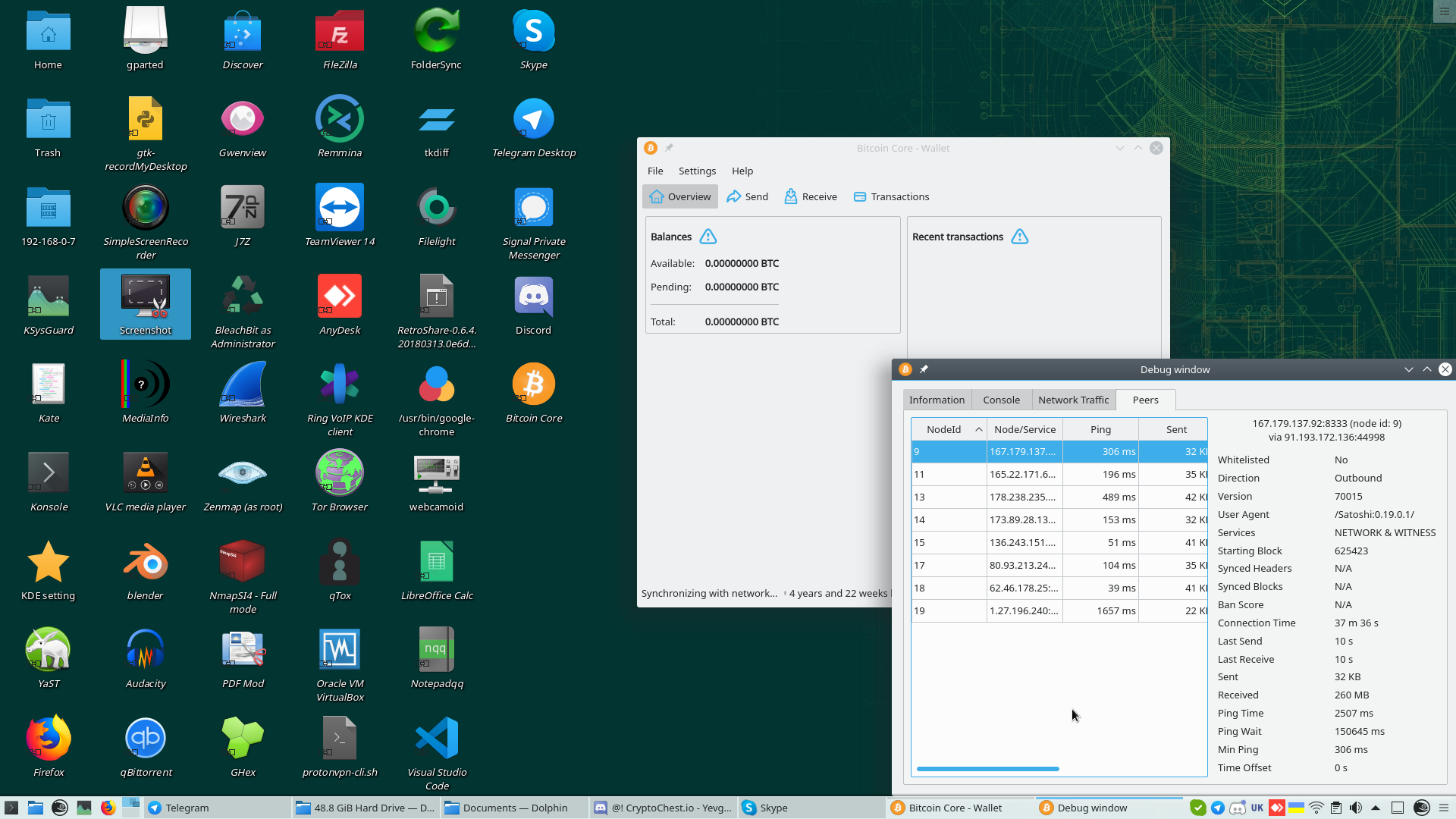The width and height of the screenshot is (1456, 819).
Task: Toggle pin on Bitcoin Core wallet title bar
Action: [669, 148]
